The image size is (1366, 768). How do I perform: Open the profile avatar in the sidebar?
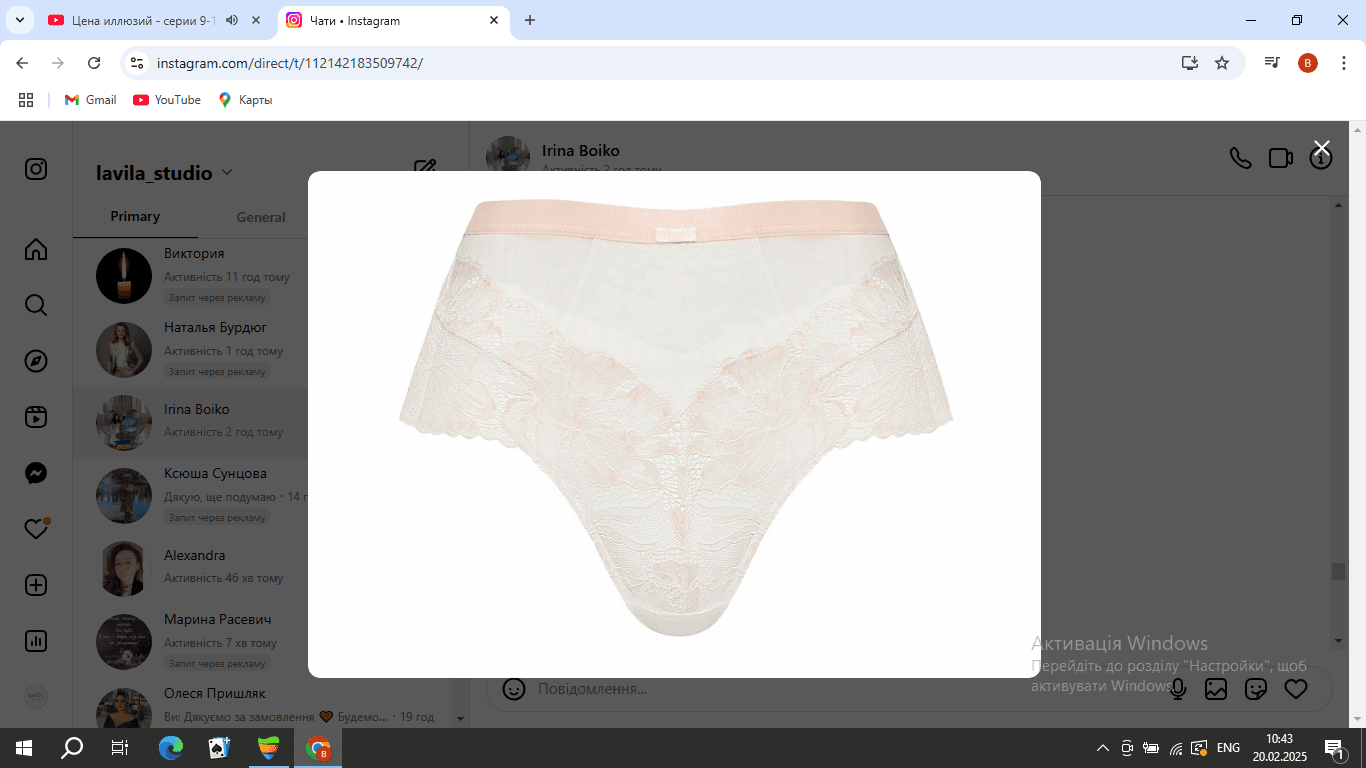coord(36,697)
